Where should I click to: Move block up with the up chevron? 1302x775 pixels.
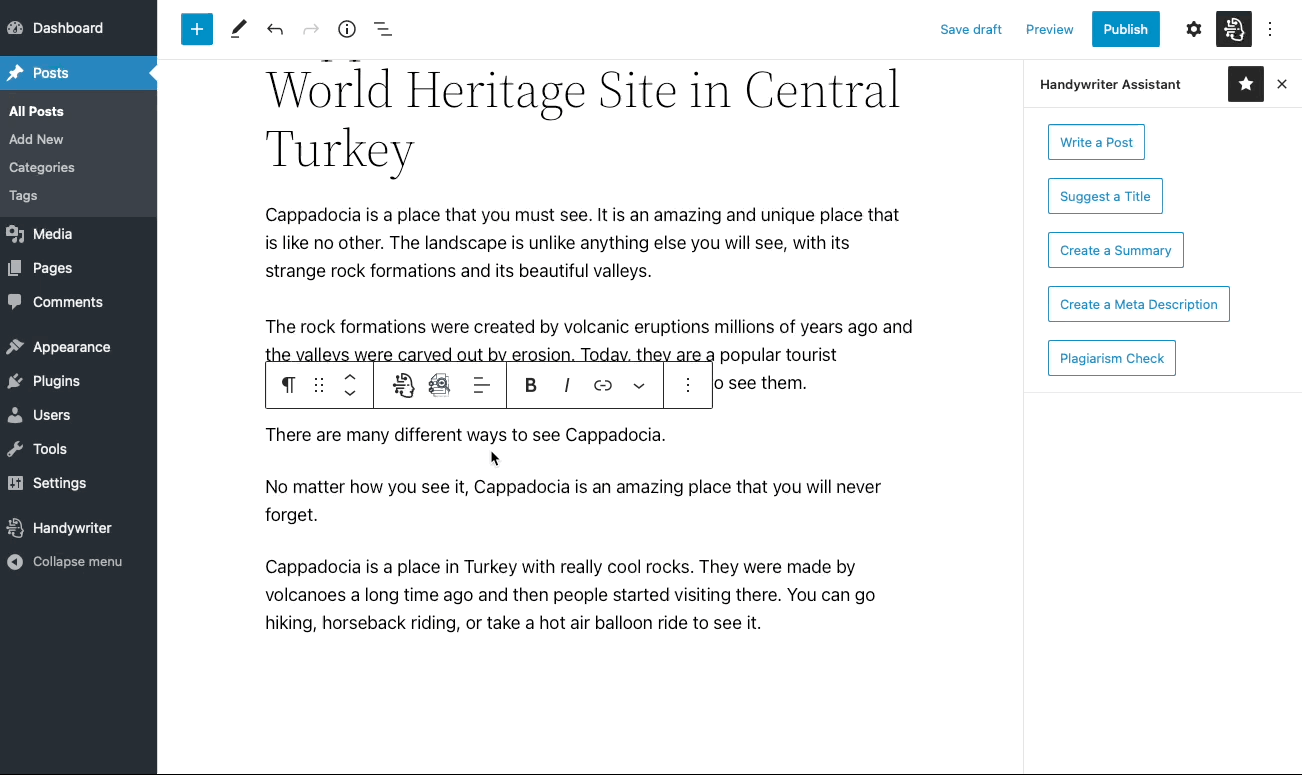[350, 377]
